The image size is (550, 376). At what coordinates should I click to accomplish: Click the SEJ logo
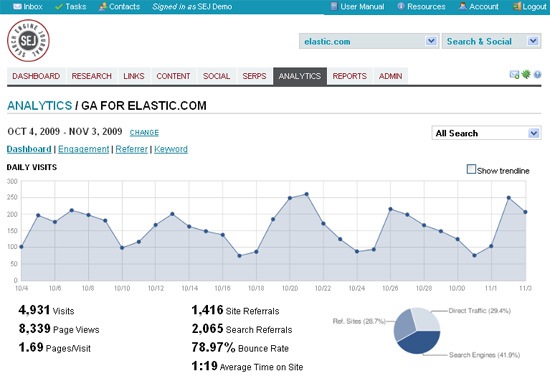pyautogui.click(x=28, y=41)
